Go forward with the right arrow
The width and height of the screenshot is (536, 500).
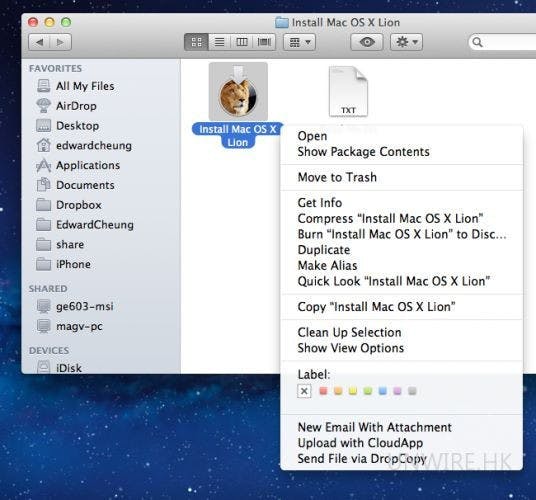pos(61,42)
